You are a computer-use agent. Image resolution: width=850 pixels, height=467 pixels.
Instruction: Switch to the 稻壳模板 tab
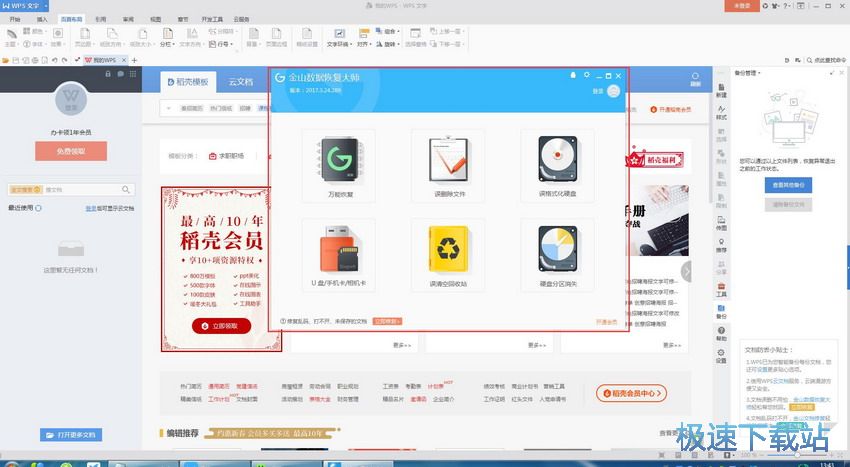188,82
